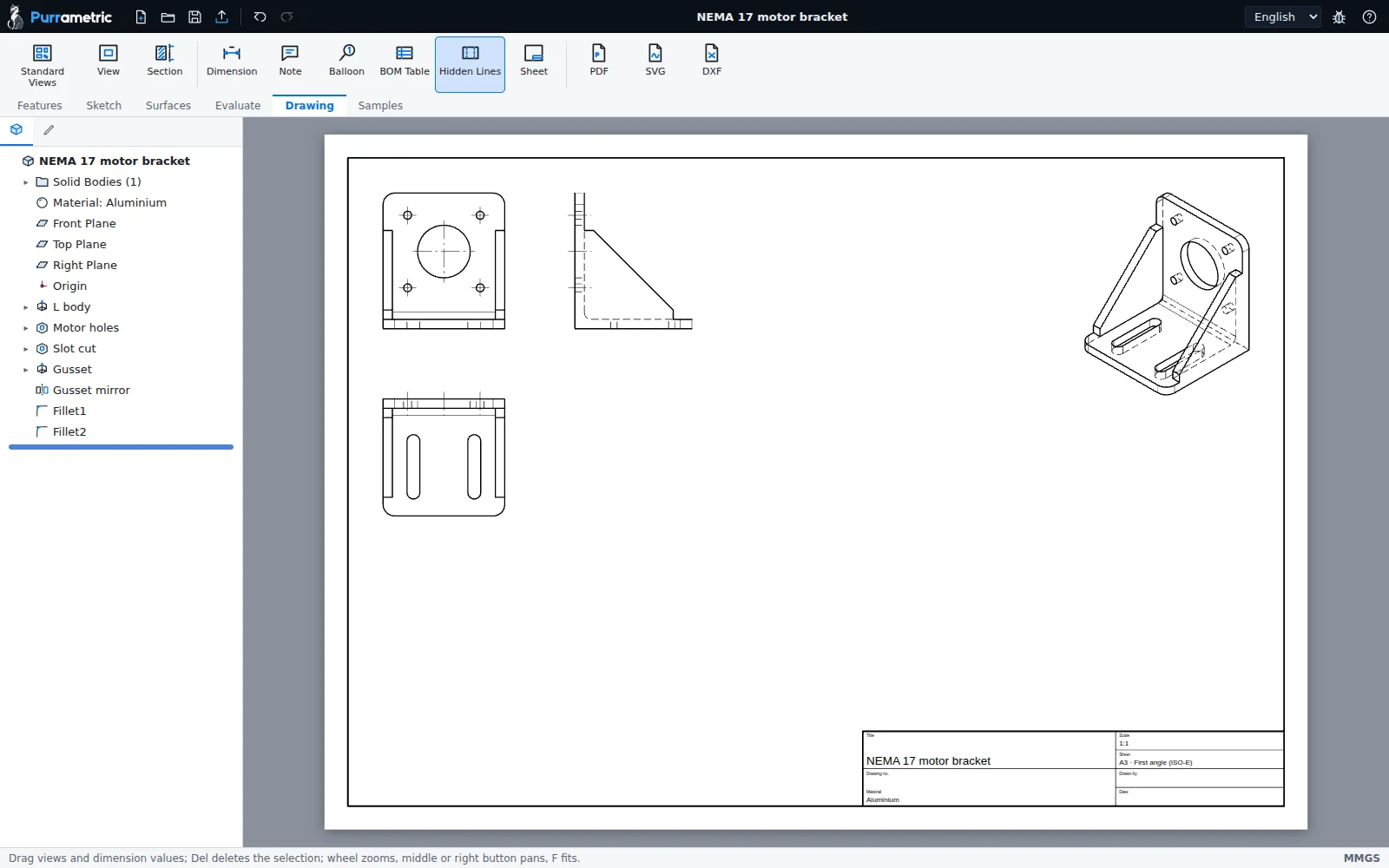This screenshot has width=1389, height=868.
Task: Select the Fillet2 feature
Action: tap(121, 431)
